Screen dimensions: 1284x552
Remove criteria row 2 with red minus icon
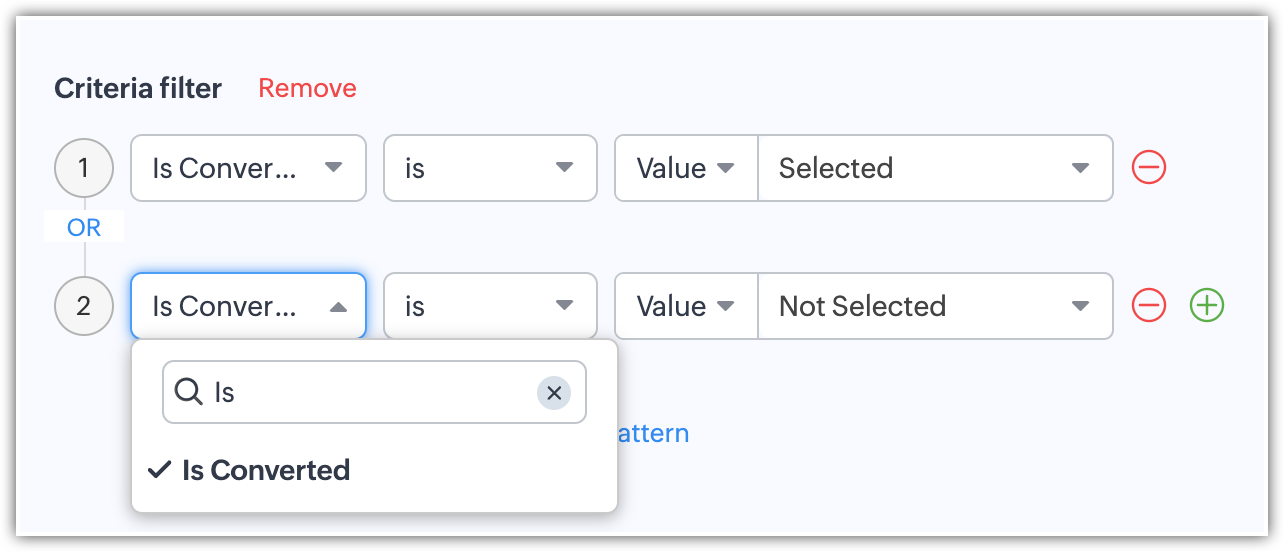1149,306
